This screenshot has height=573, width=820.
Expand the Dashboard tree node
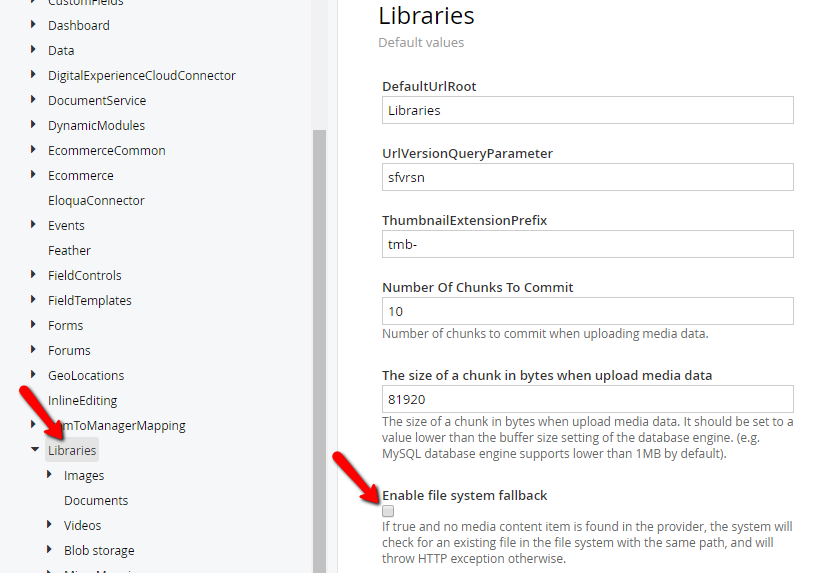tap(33, 24)
